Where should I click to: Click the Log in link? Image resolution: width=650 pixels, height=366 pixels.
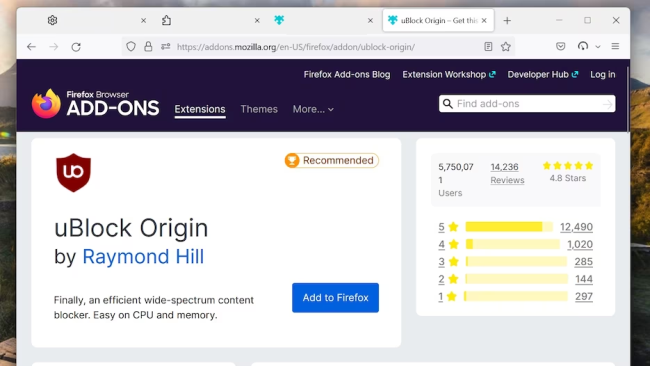pyautogui.click(x=603, y=75)
